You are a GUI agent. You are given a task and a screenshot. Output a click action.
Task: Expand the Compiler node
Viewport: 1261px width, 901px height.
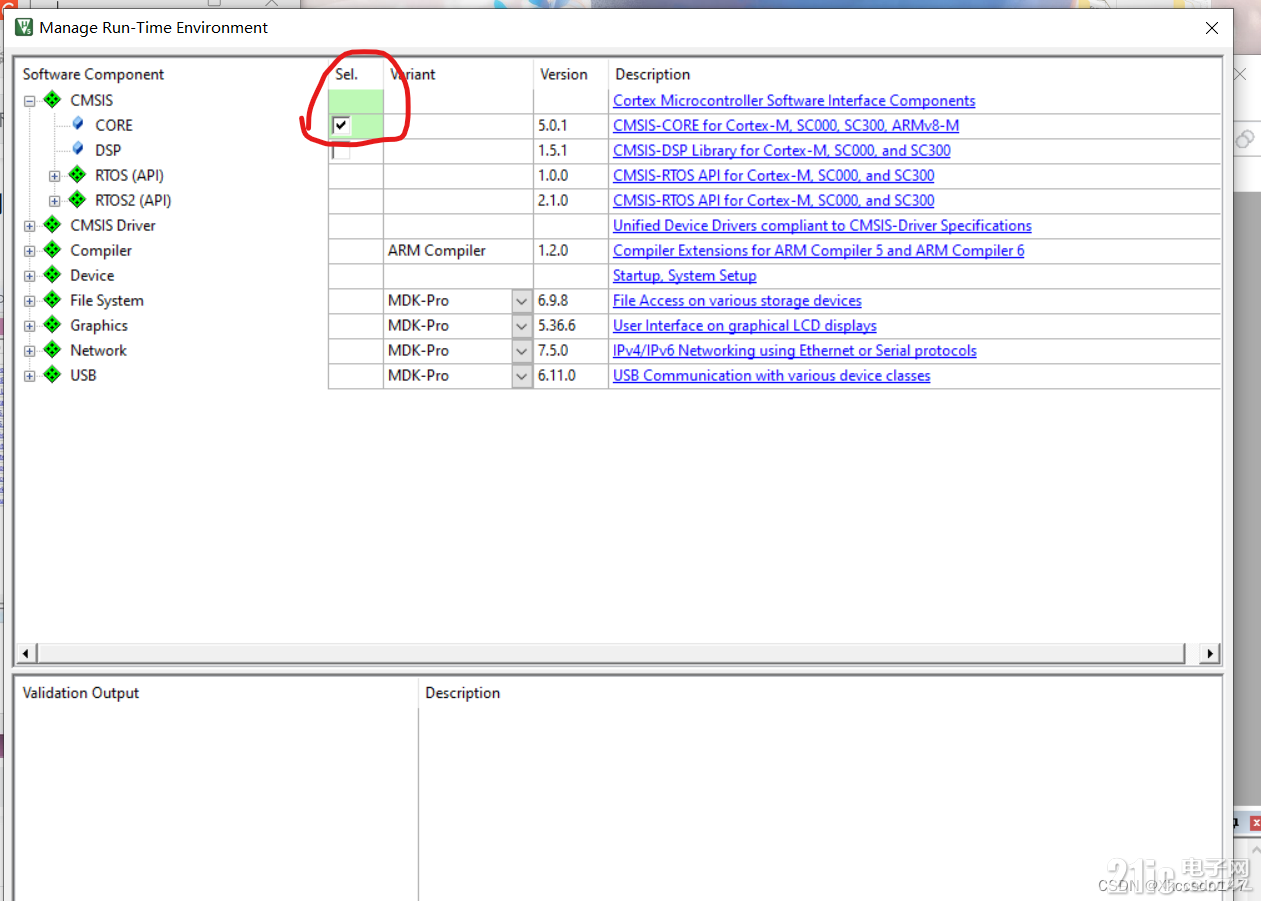click(29, 251)
